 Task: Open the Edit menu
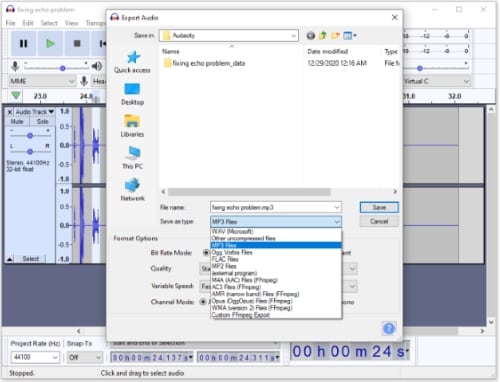point(28,23)
